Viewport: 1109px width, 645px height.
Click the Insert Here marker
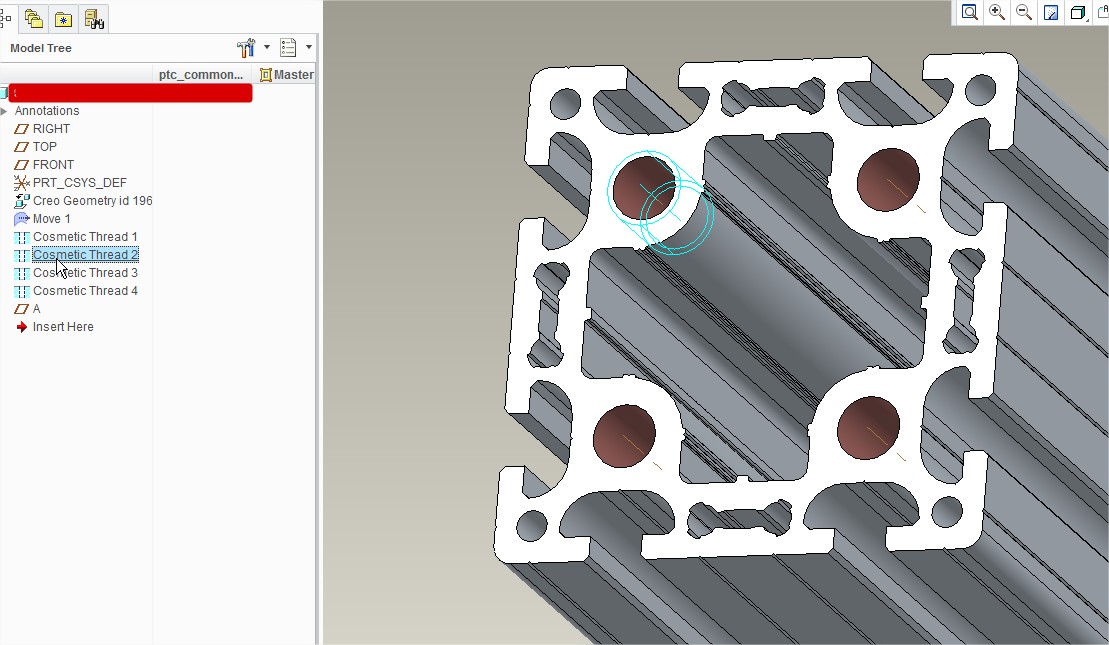(x=62, y=326)
